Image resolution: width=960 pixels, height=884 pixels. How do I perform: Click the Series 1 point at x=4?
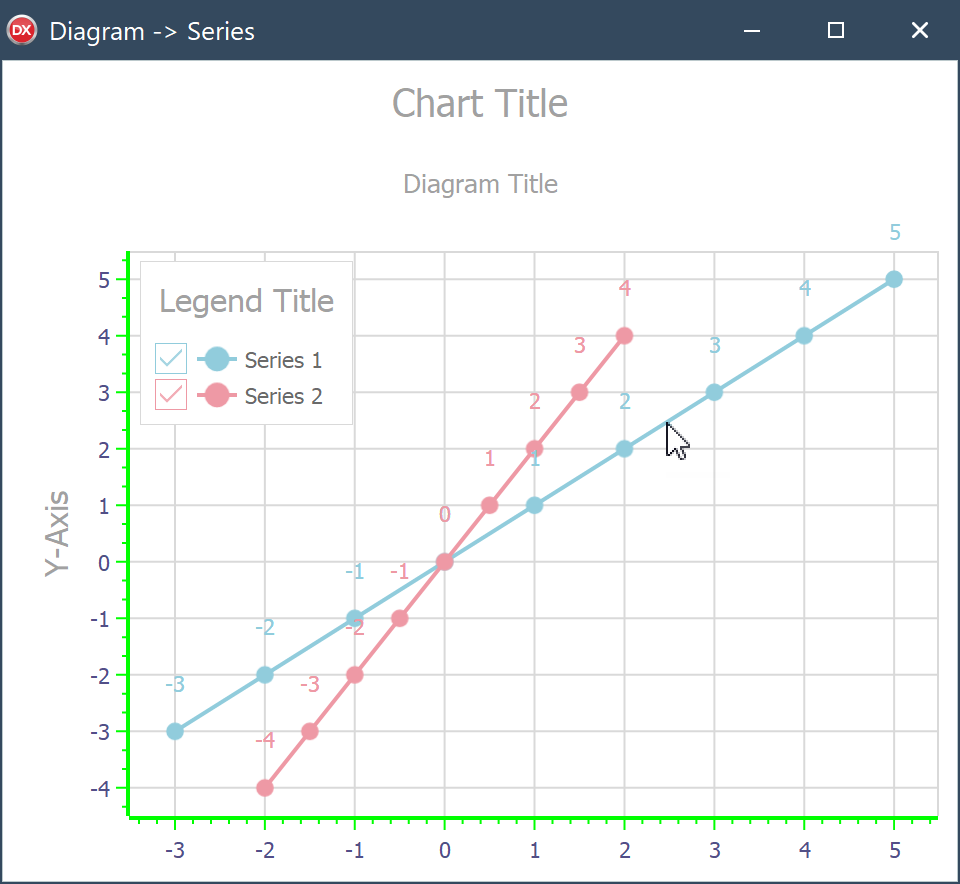[804, 335]
